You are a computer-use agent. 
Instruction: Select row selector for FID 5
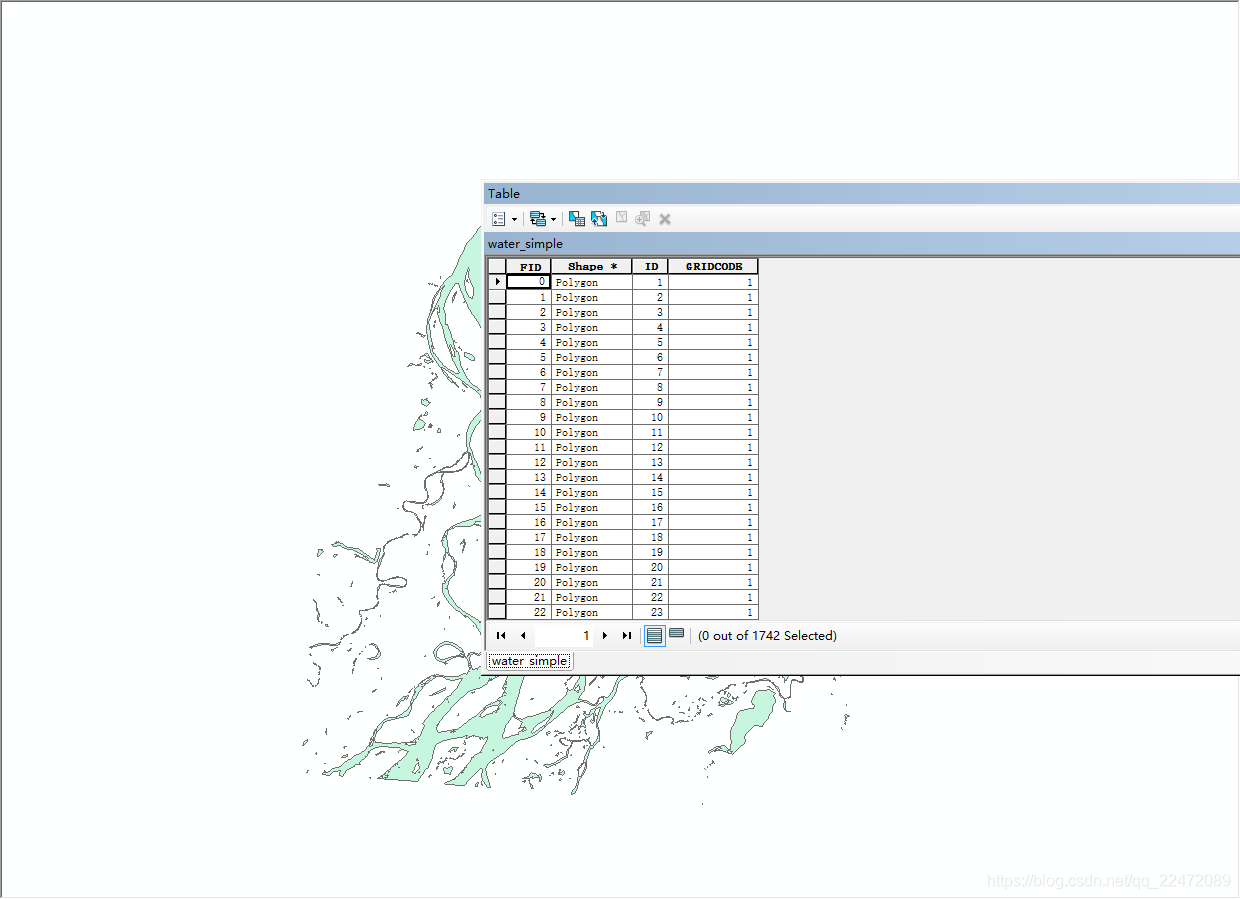(497, 357)
